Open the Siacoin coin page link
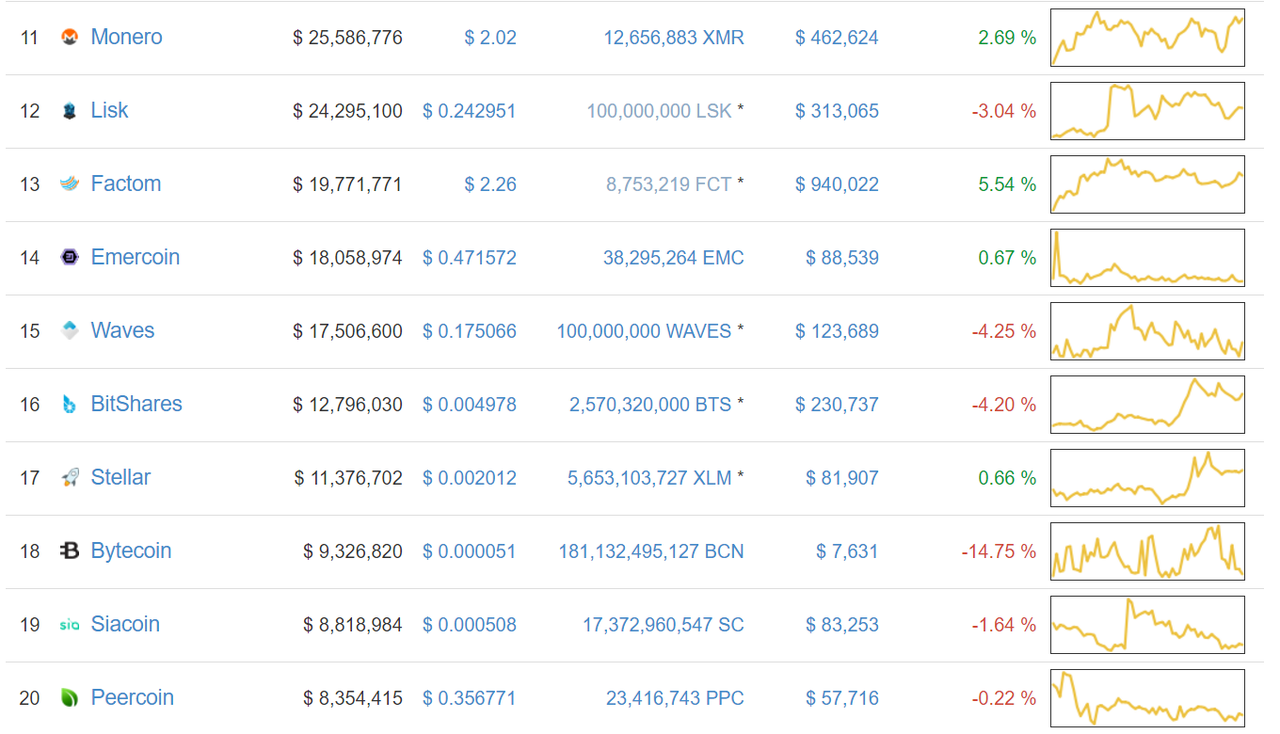The width and height of the screenshot is (1280, 734). (125, 624)
